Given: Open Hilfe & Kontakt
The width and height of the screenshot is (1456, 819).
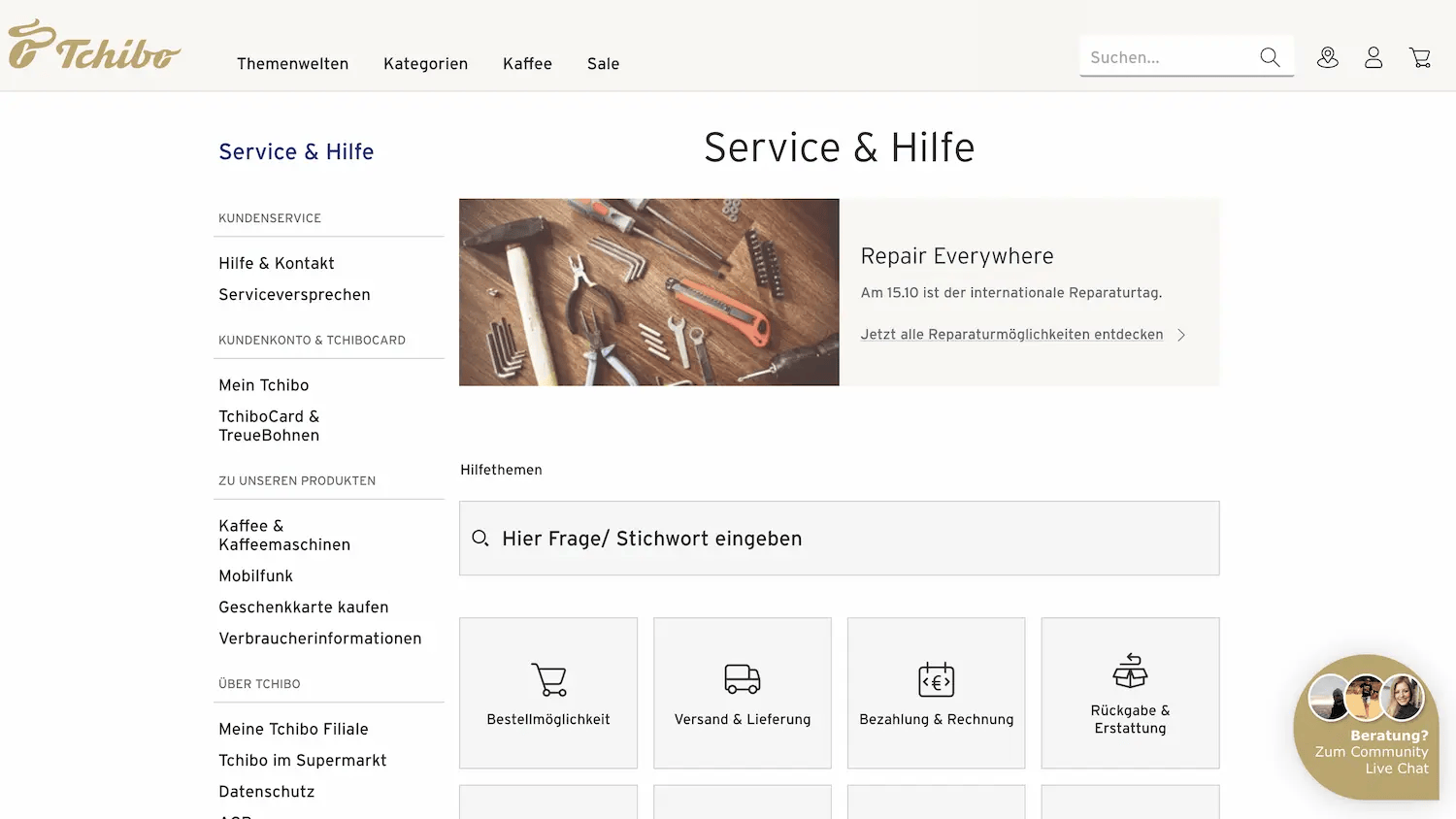Looking at the screenshot, I should click(x=277, y=263).
